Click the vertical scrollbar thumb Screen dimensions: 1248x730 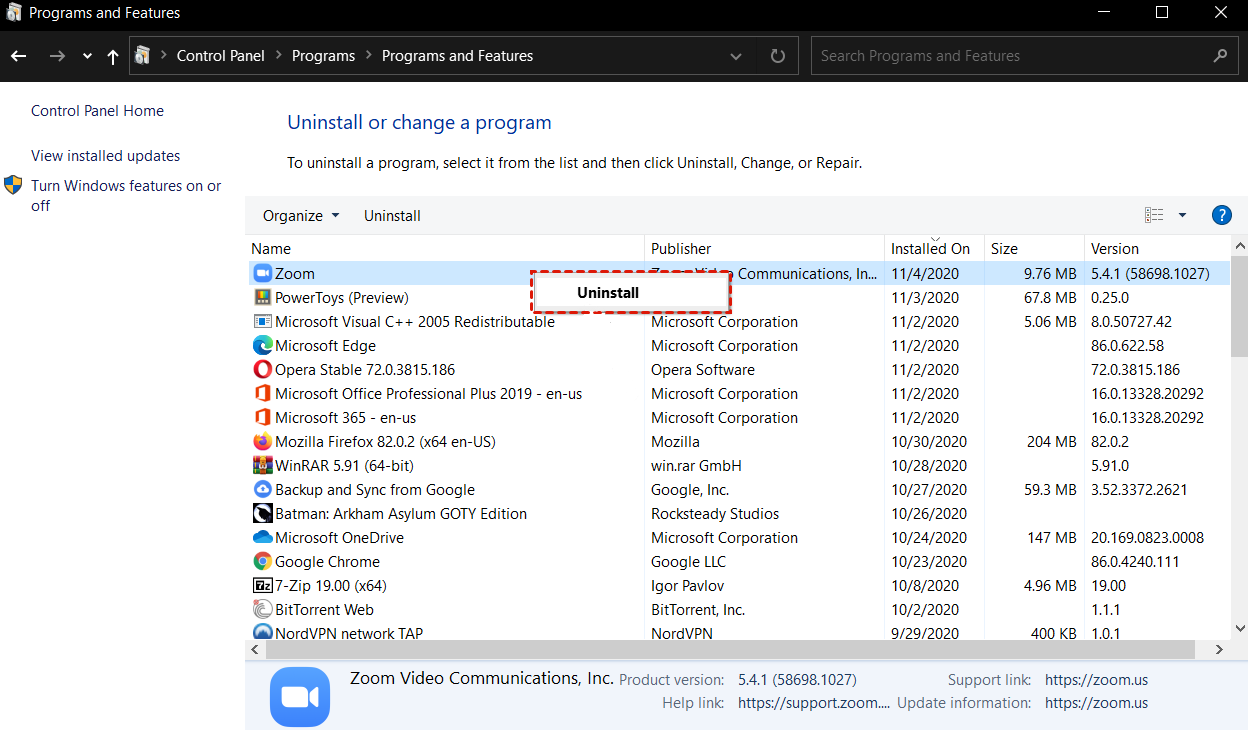1239,308
